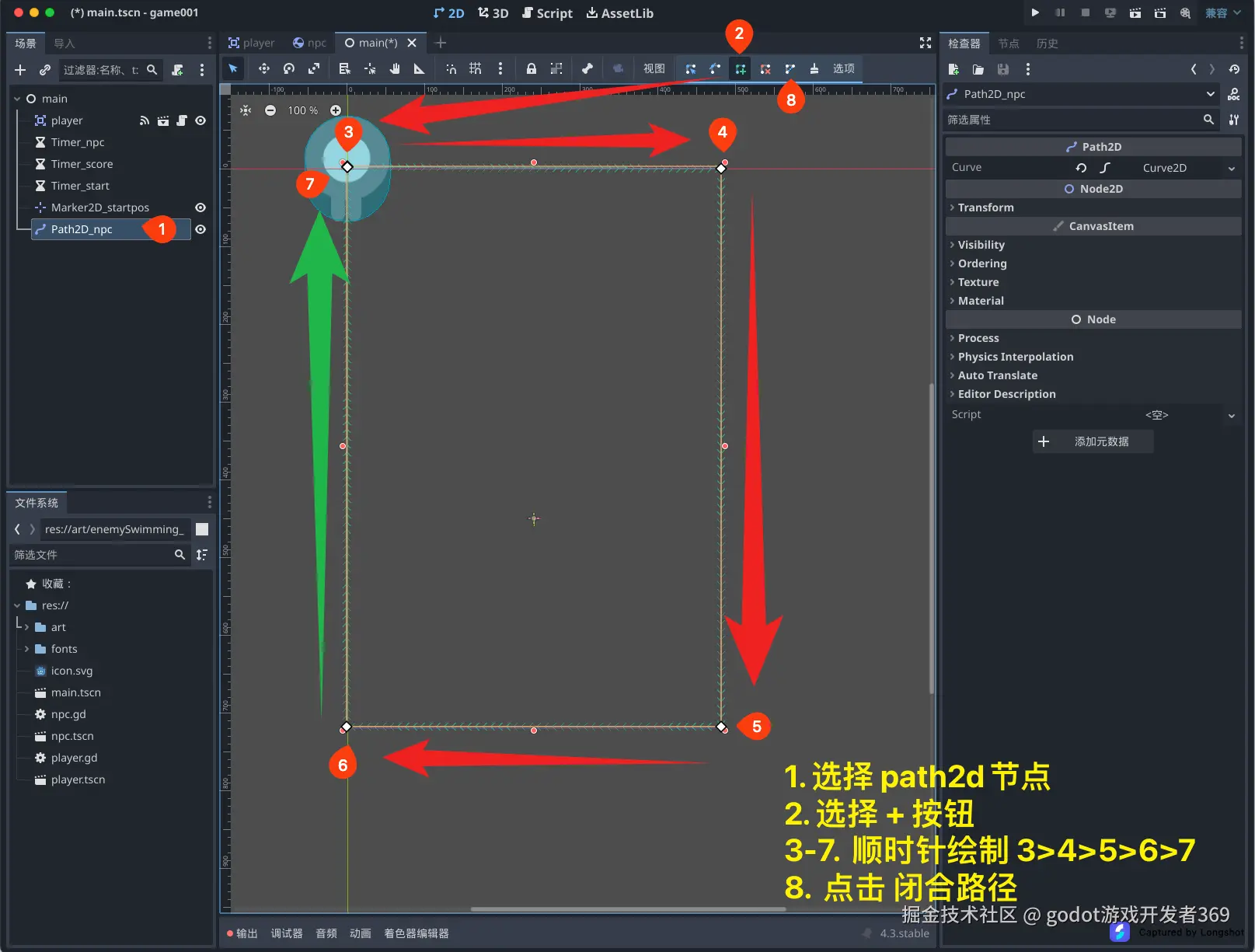Select the Path2D select-points tool
Viewport: 1255px width, 952px height.
click(x=691, y=68)
